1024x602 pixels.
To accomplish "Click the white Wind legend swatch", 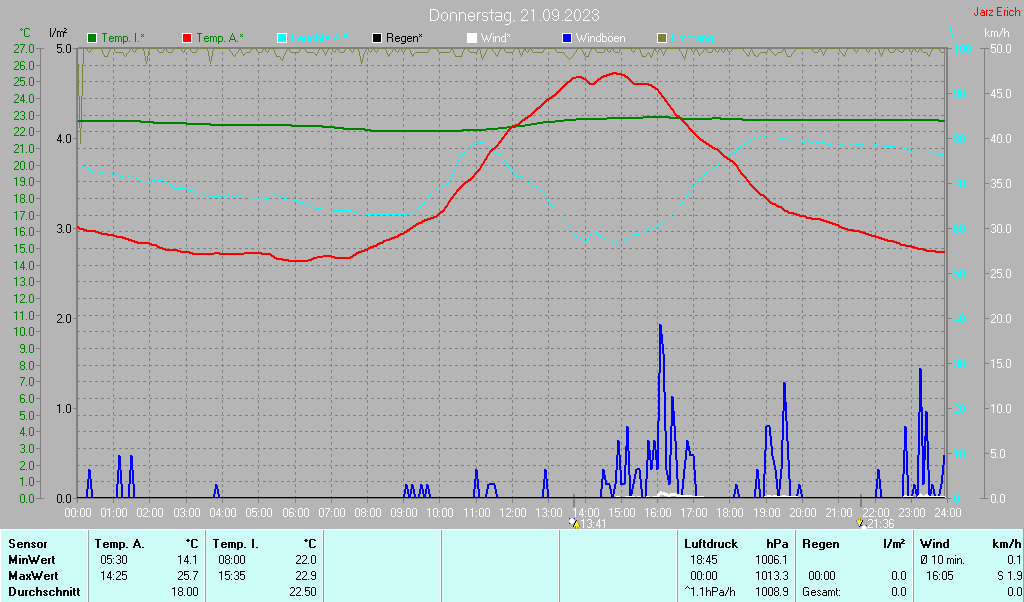I will click(x=472, y=39).
